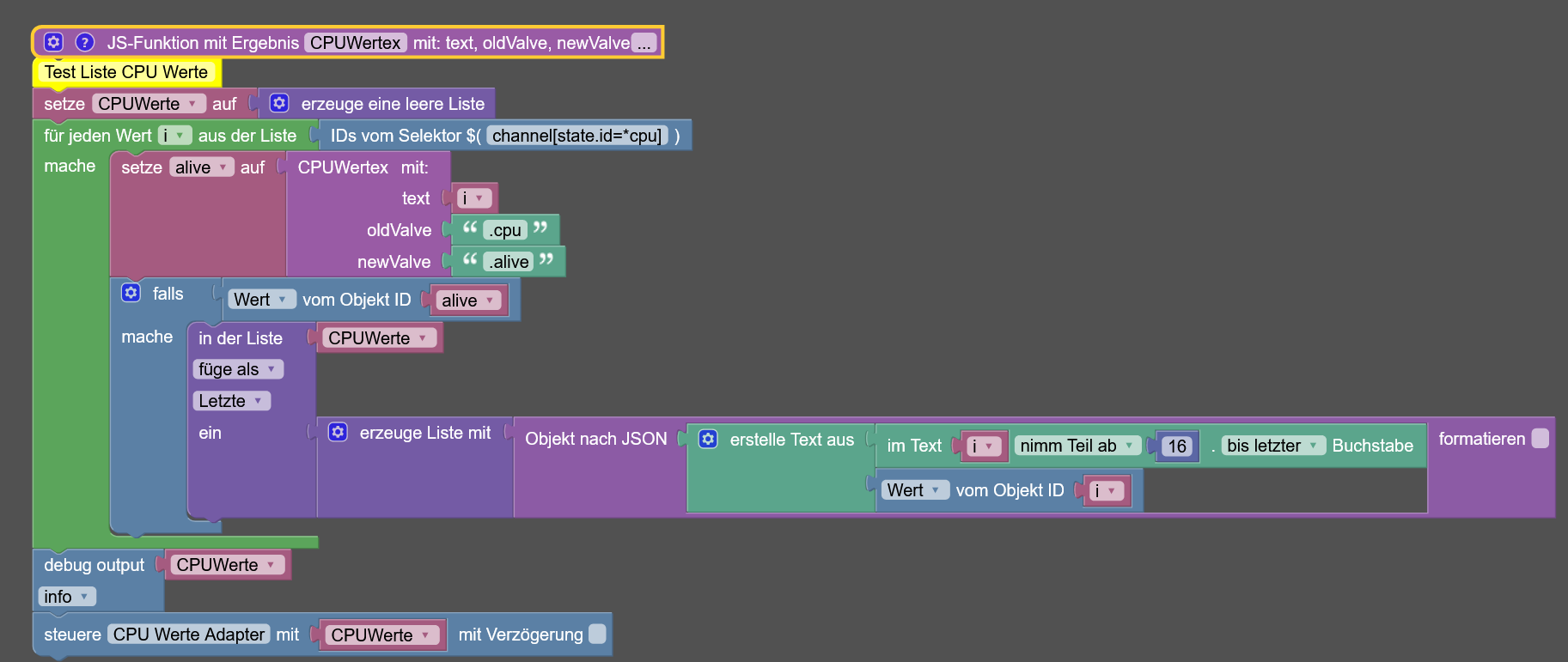
Task: Select the 'steuere' block label
Action: pyautogui.click(x=72, y=635)
